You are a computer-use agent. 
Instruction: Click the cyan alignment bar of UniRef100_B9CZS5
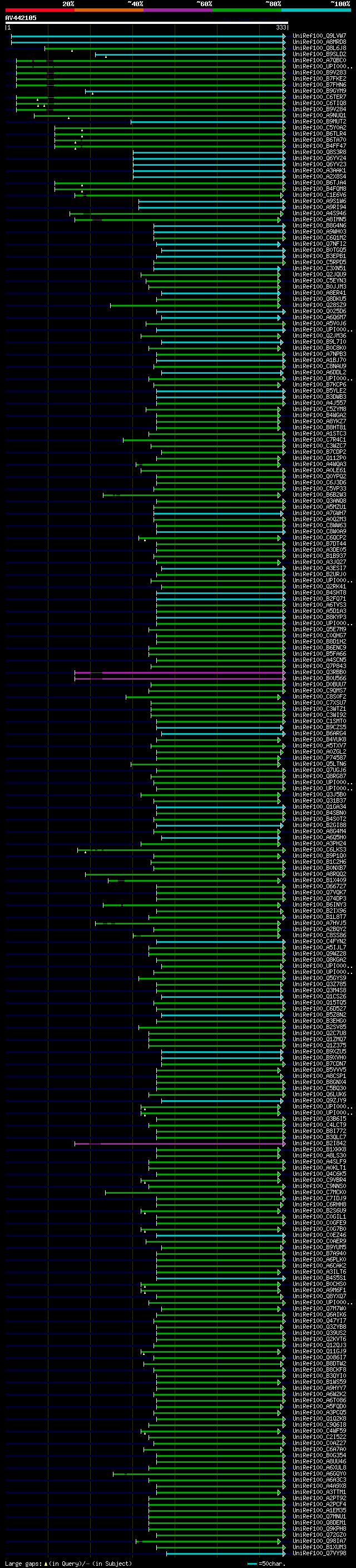220,728
